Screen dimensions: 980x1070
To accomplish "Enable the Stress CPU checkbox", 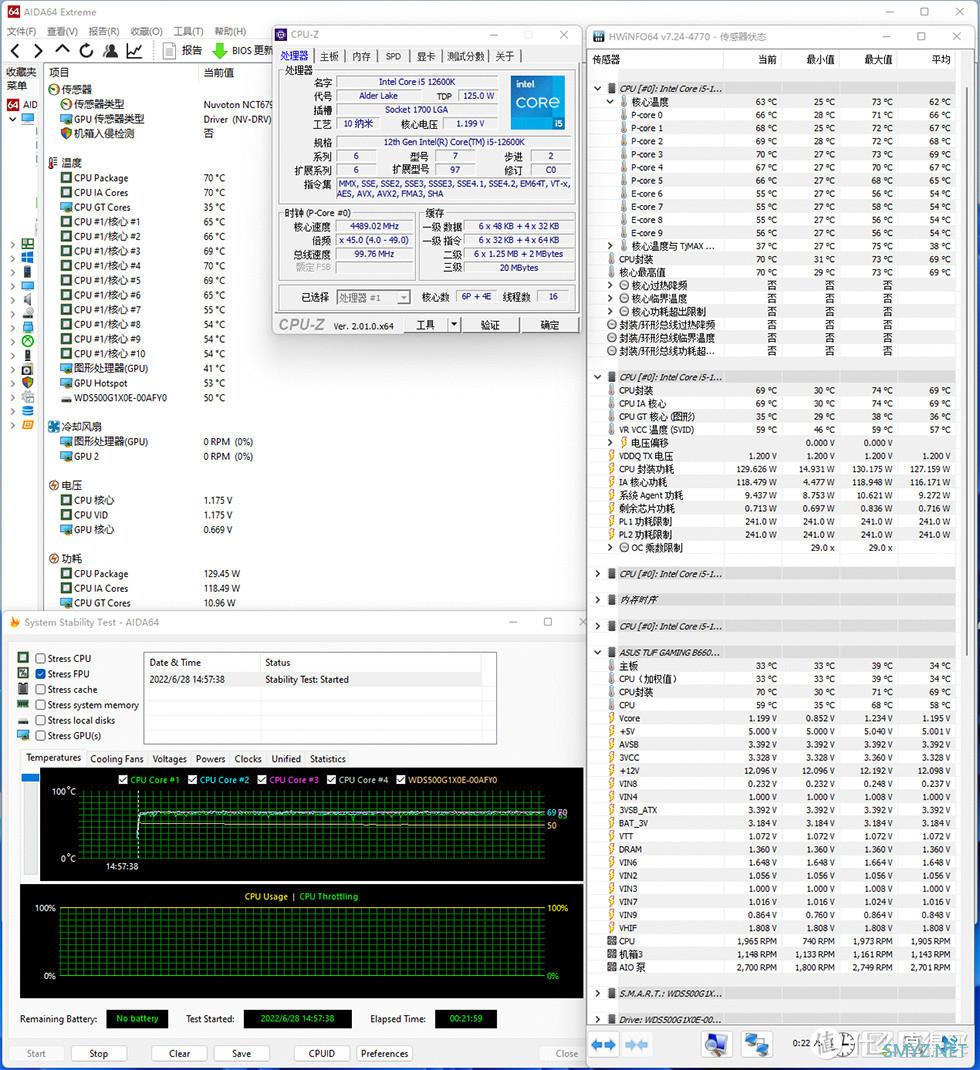I will [41, 659].
